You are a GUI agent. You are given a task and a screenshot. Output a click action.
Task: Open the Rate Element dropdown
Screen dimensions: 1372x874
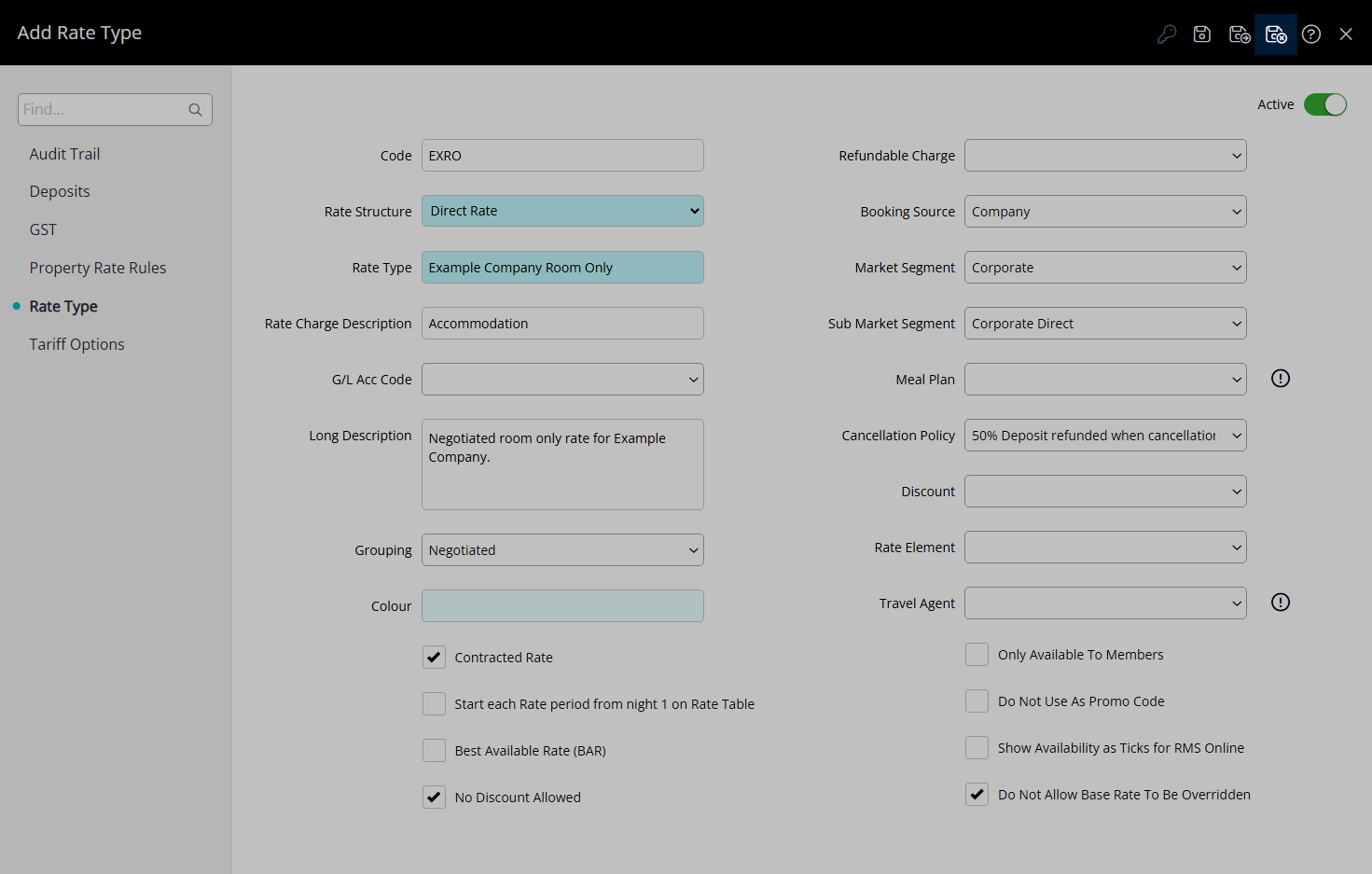click(1105, 548)
